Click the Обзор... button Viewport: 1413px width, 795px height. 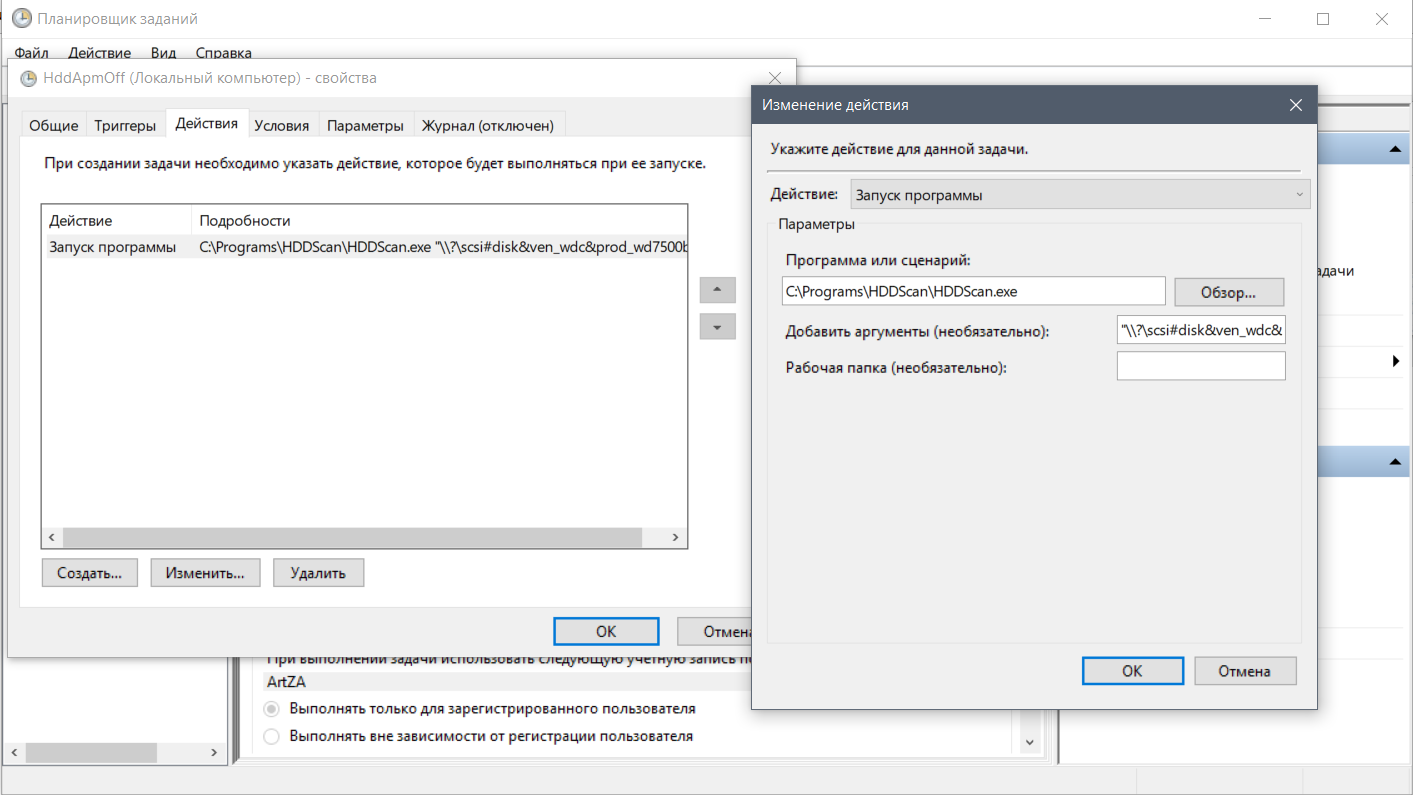point(1229,292)
